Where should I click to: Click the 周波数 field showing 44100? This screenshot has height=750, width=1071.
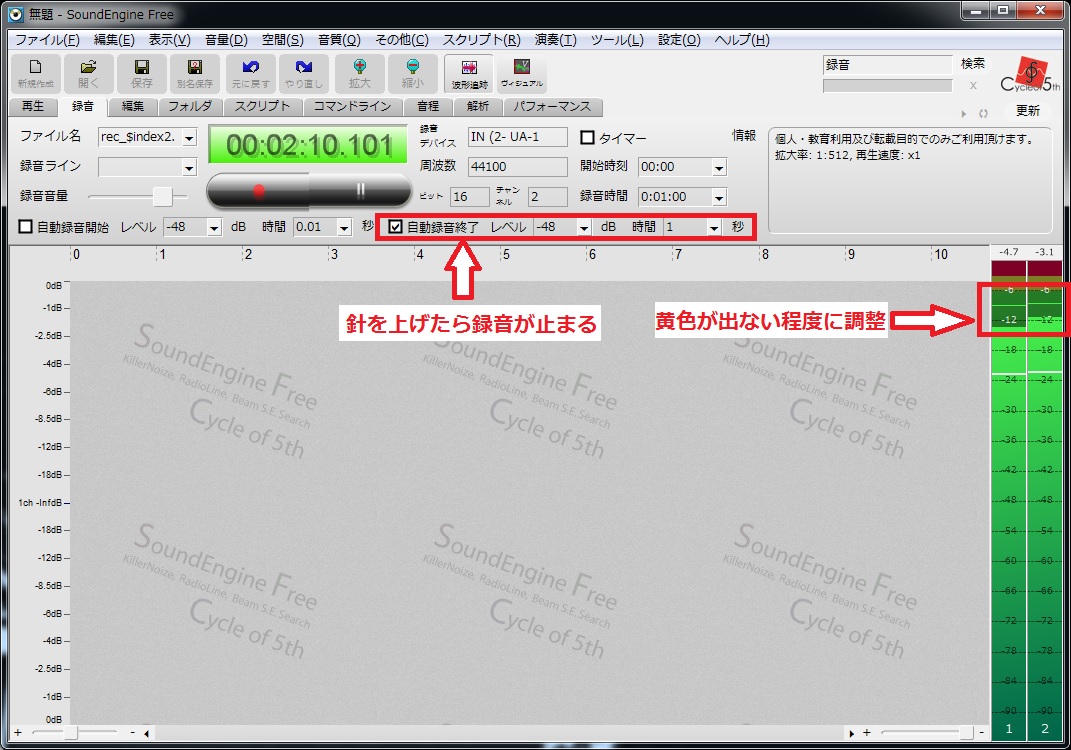tap(518, 167)
